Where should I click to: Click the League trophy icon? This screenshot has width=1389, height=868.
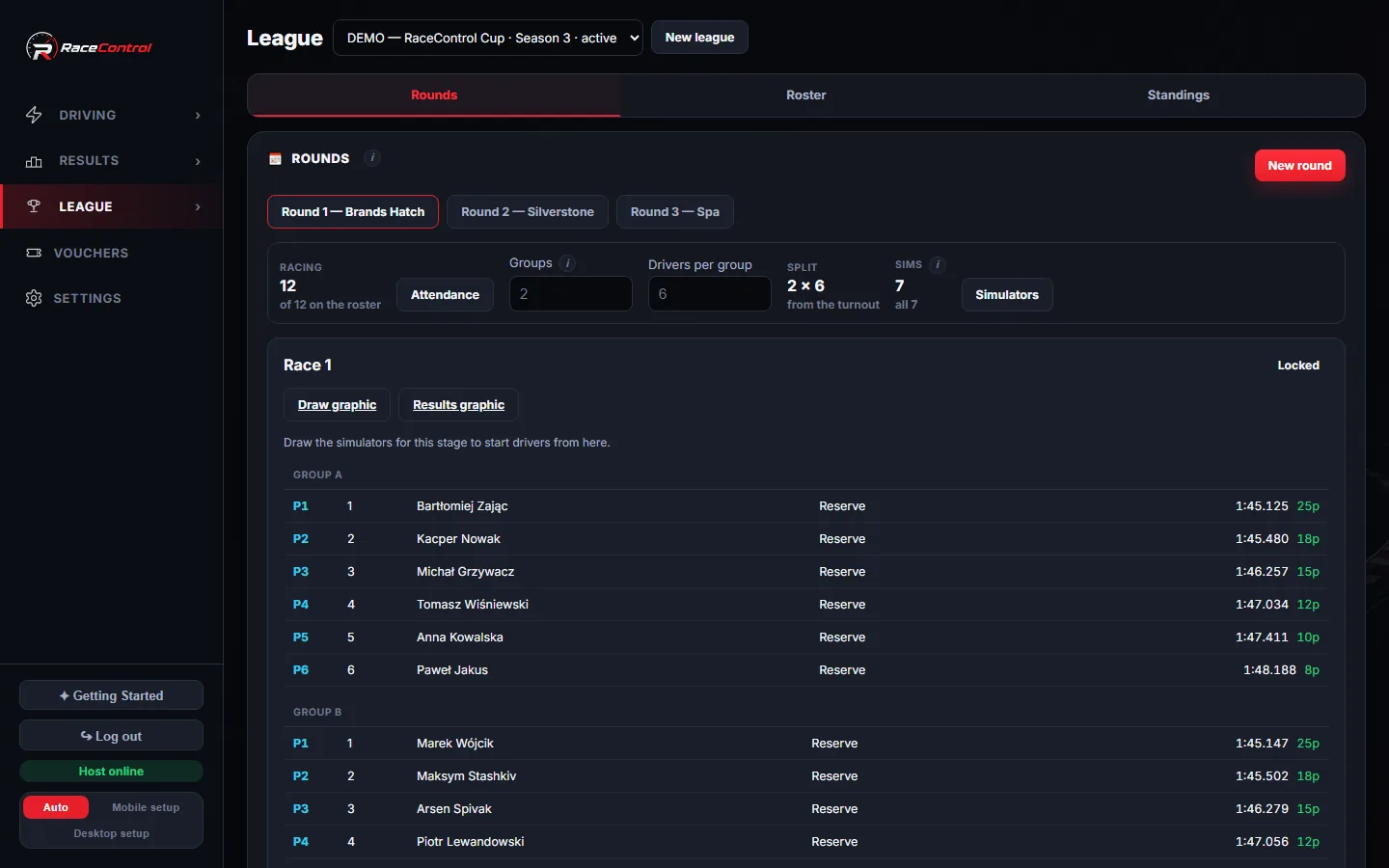34,206
